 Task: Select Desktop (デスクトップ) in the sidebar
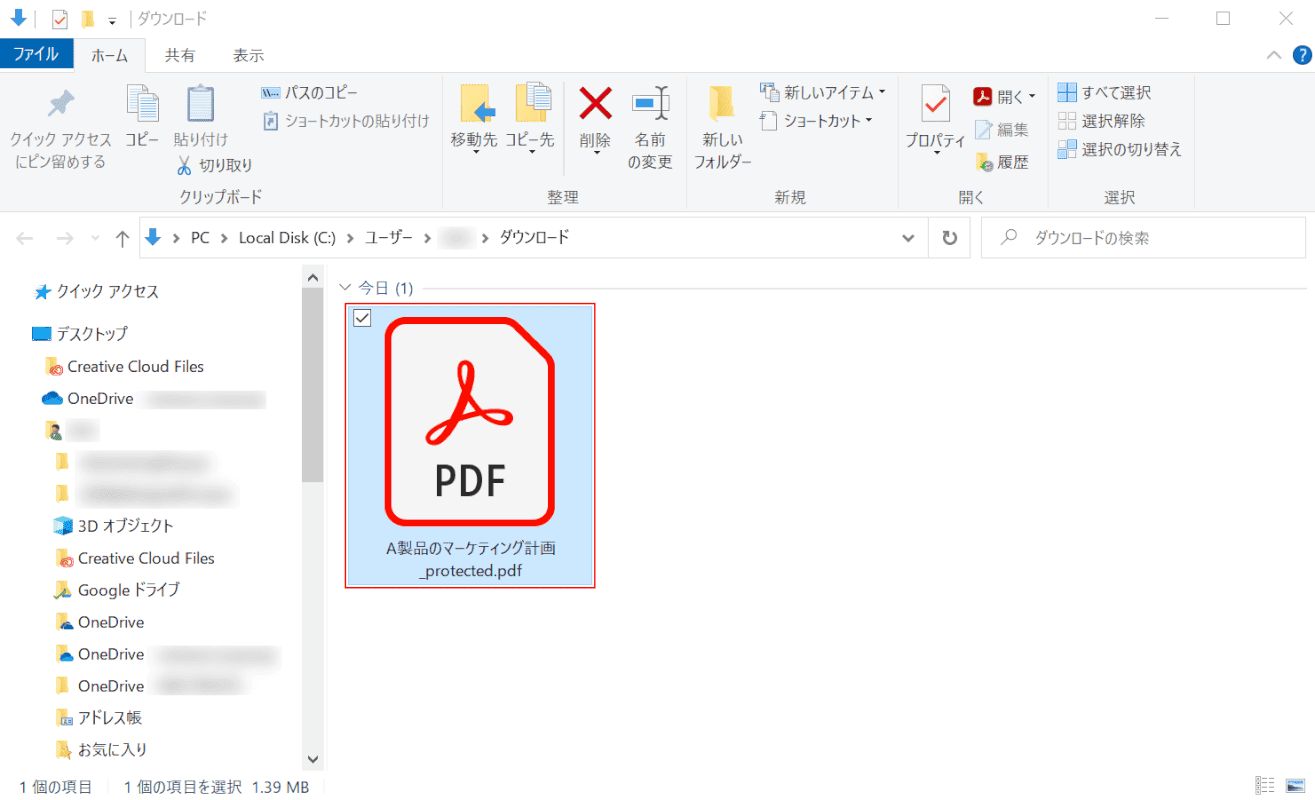[80, 334]
